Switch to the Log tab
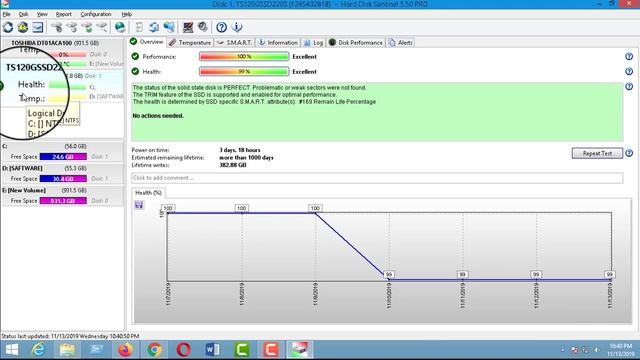640x360 pixels. [313, 42]
